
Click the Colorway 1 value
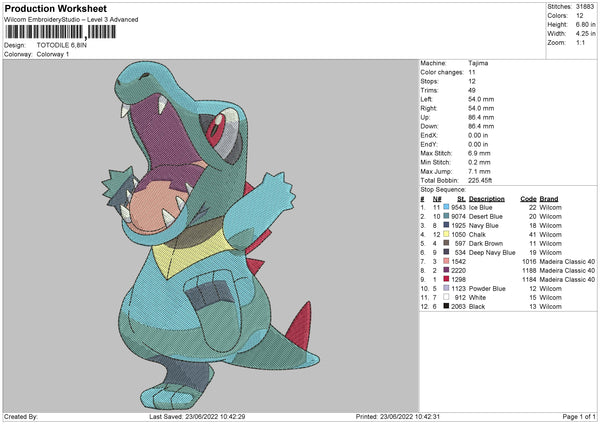pos(53,54)
